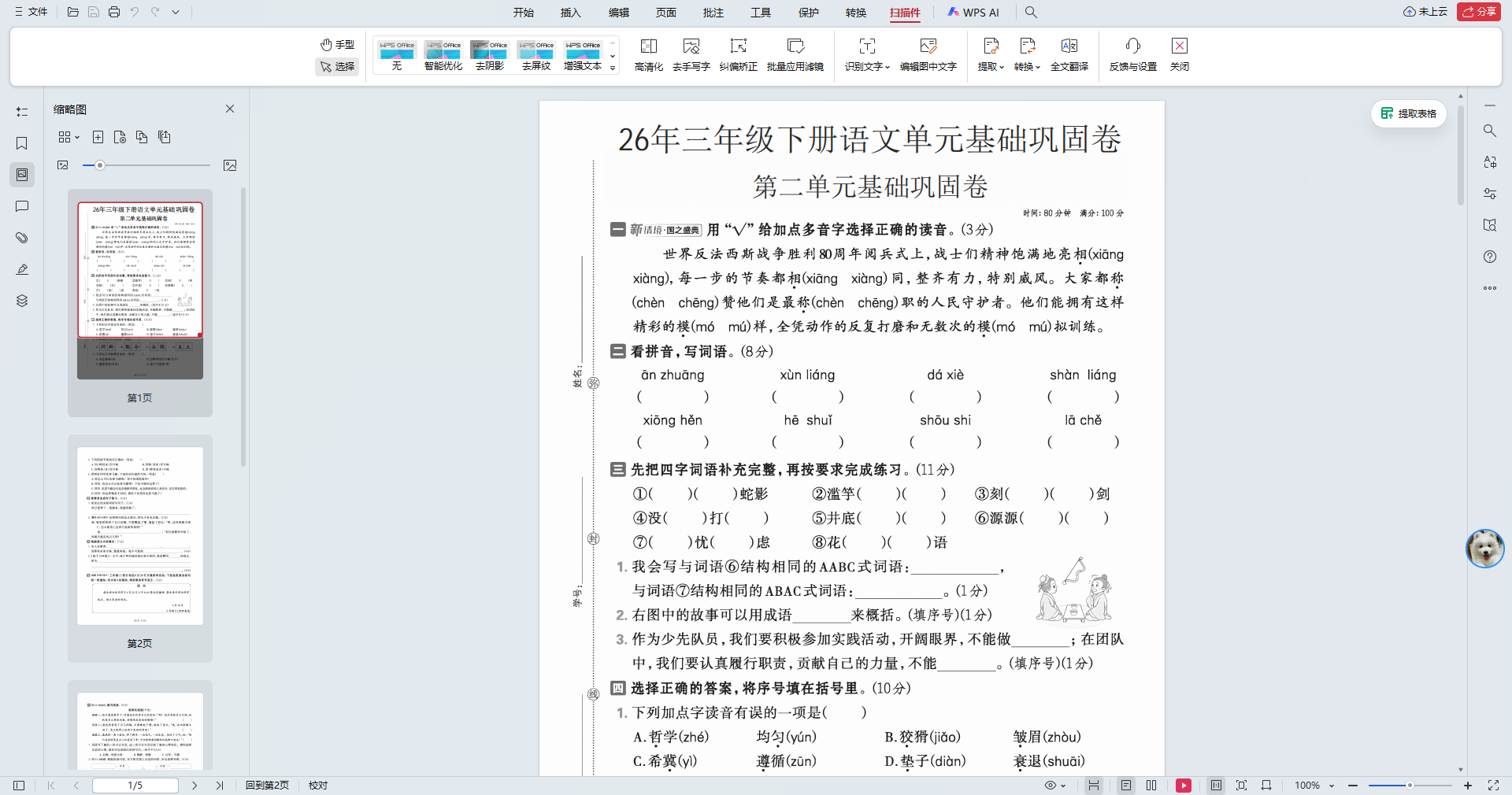Open 编辑图中文字 text editing
This screenshot has width=1512, height=795.
[x=928, y=55]
